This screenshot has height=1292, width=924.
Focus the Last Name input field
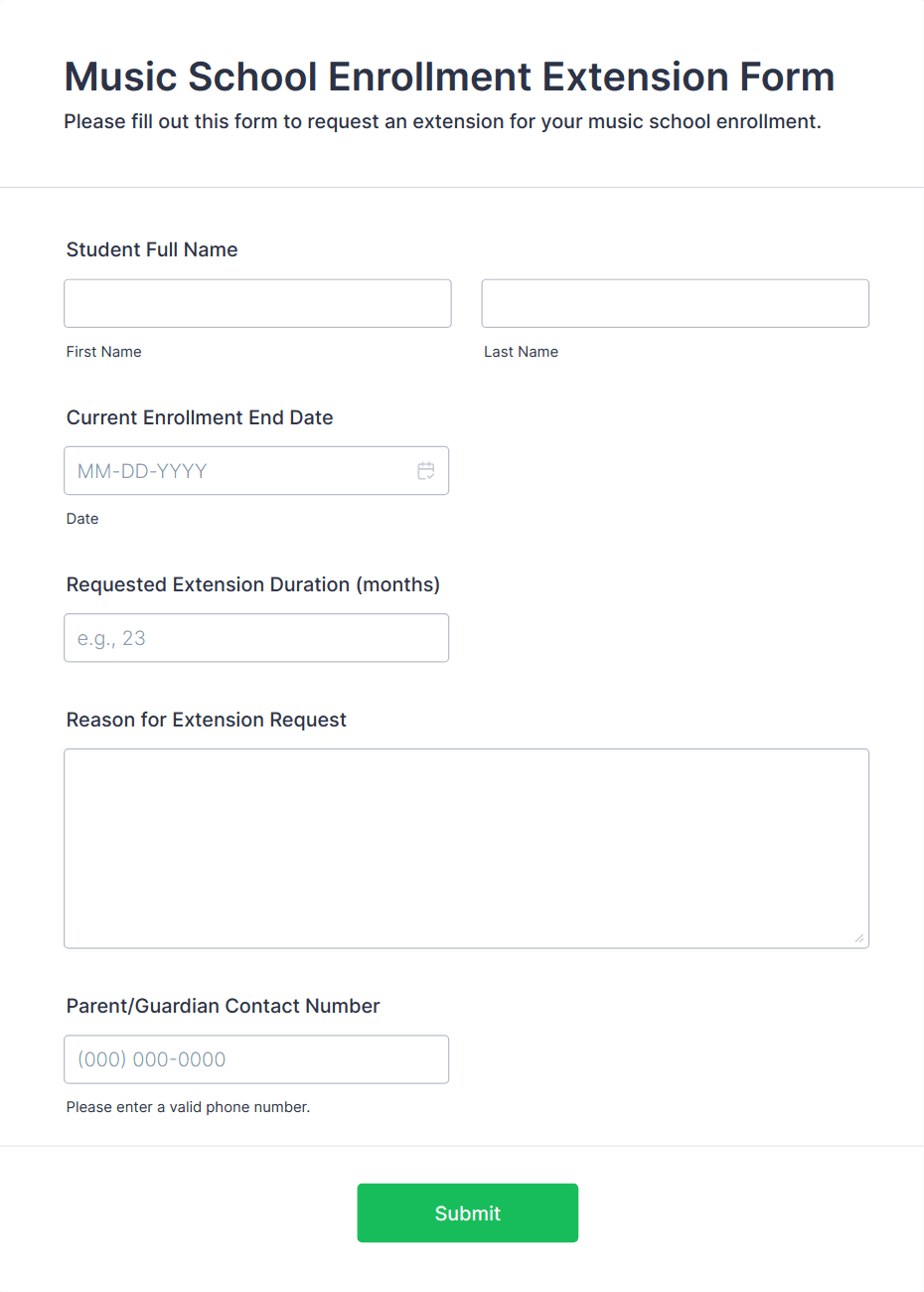[675, 303]
